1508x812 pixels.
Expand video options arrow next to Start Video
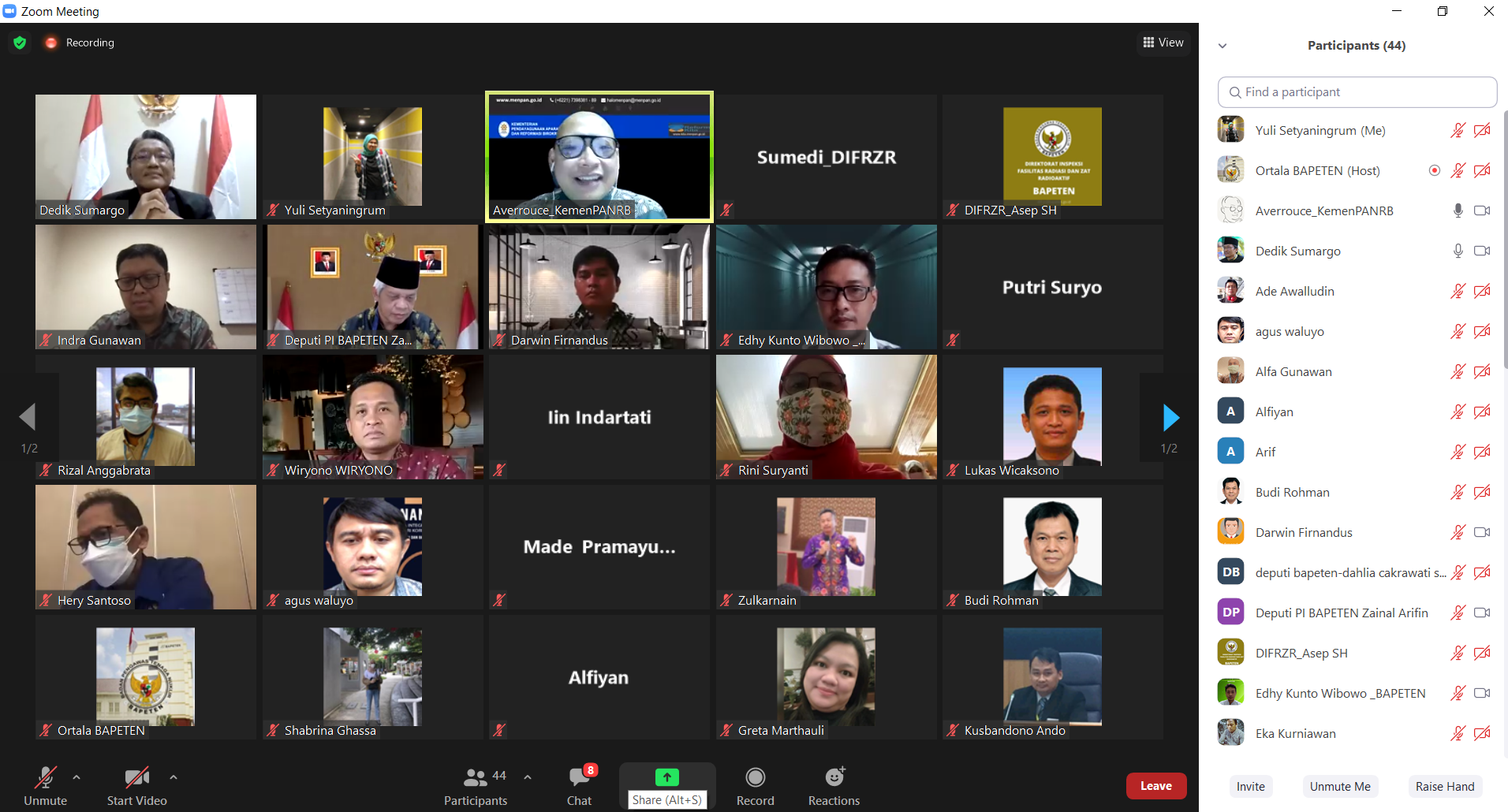173,777
